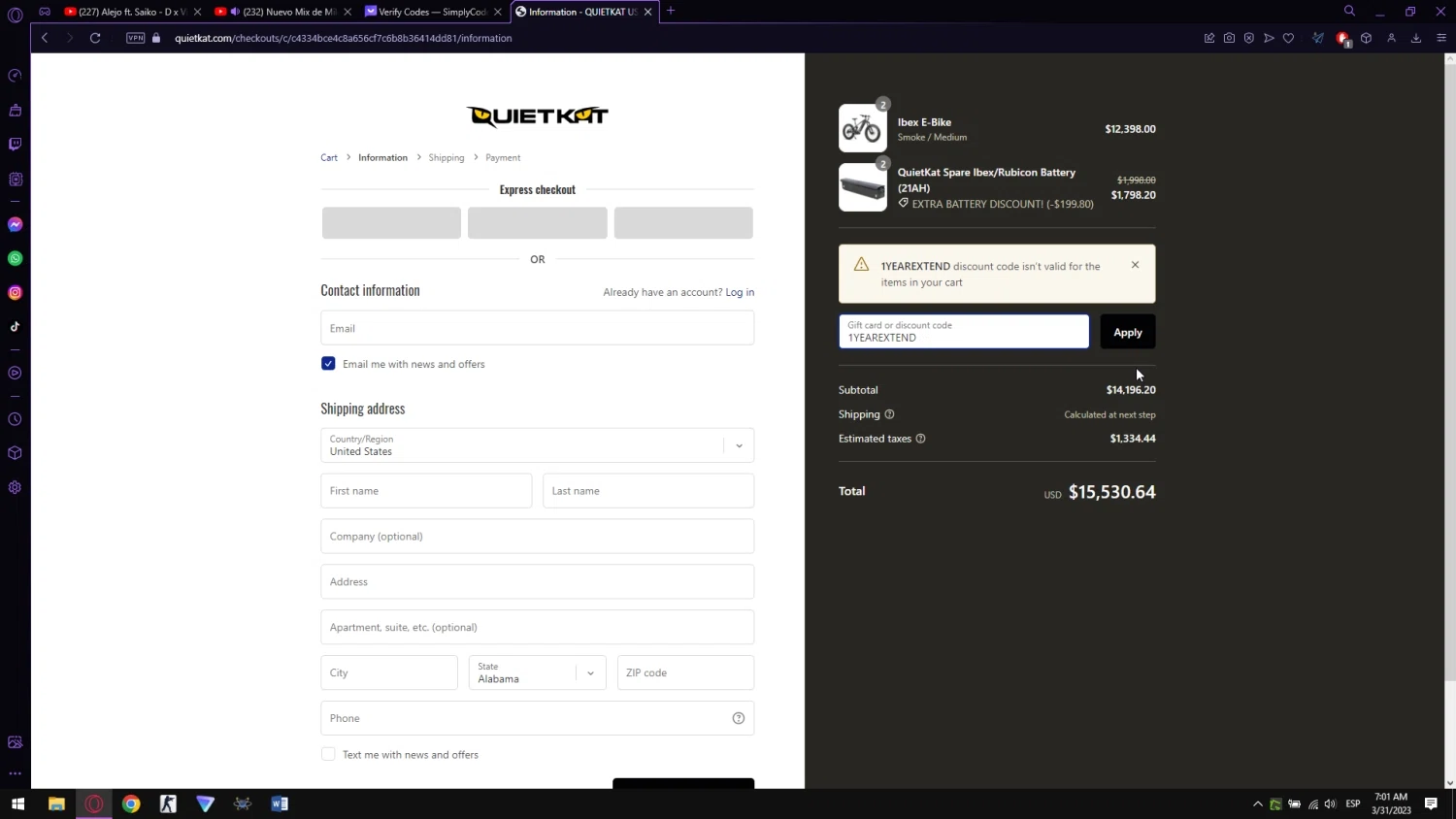Screen dimensions: 1456x819
Task: Open Windows Start menu
Action: (x=17, y=803)
